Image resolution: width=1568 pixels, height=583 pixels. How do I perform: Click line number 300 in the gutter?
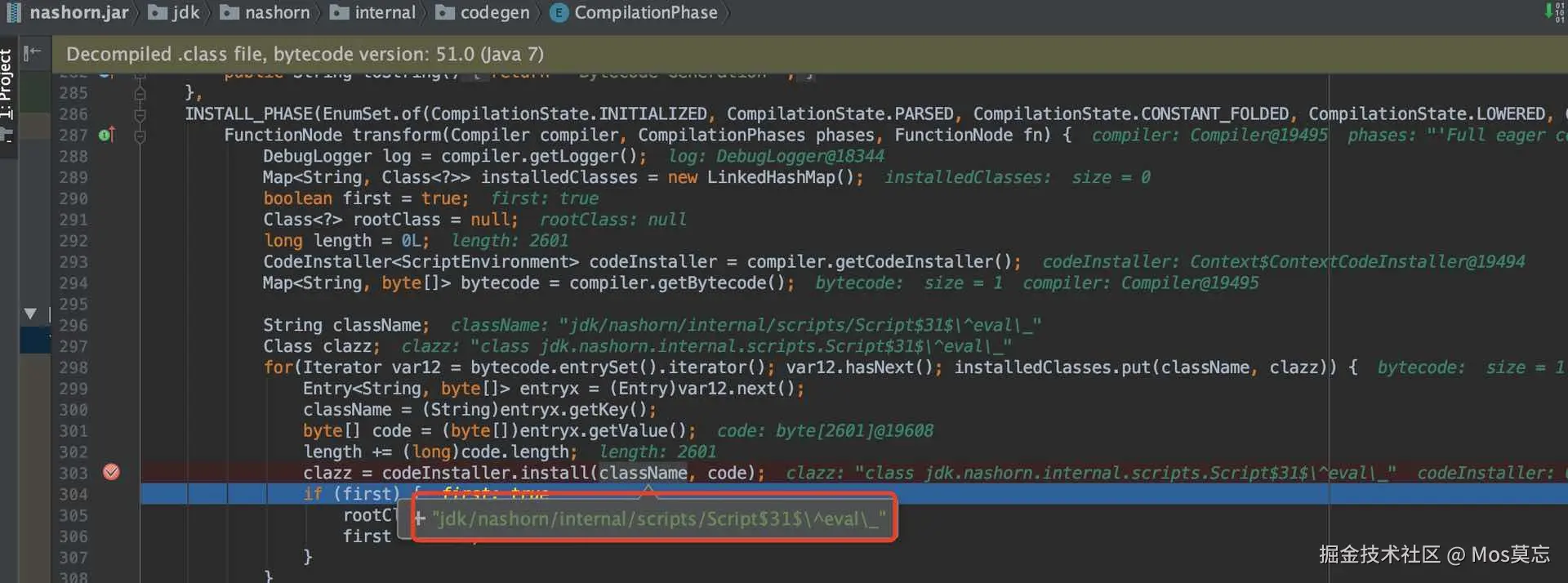click(73, 410)
